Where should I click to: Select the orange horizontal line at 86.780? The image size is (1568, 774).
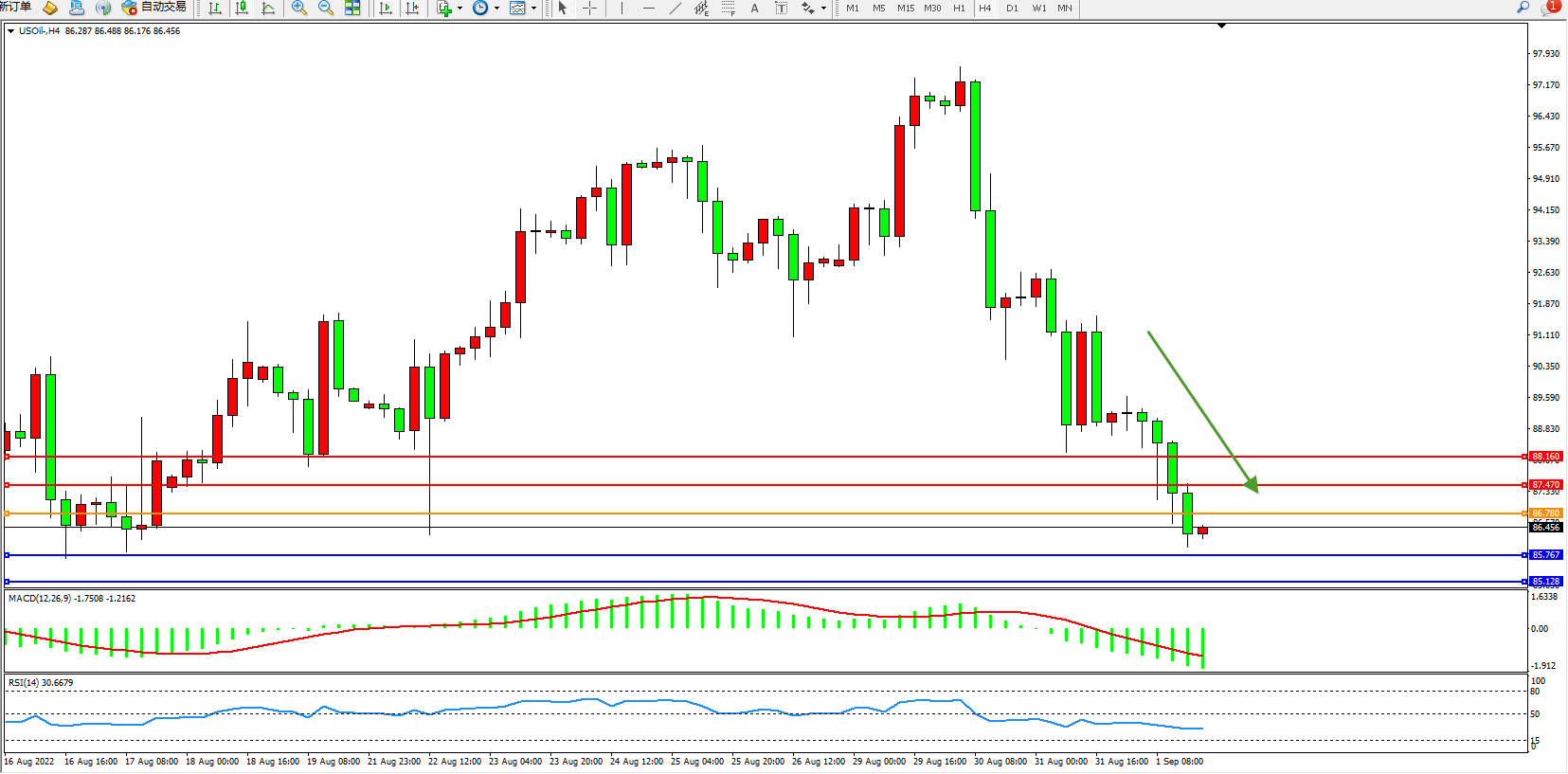tap(758, 513)
